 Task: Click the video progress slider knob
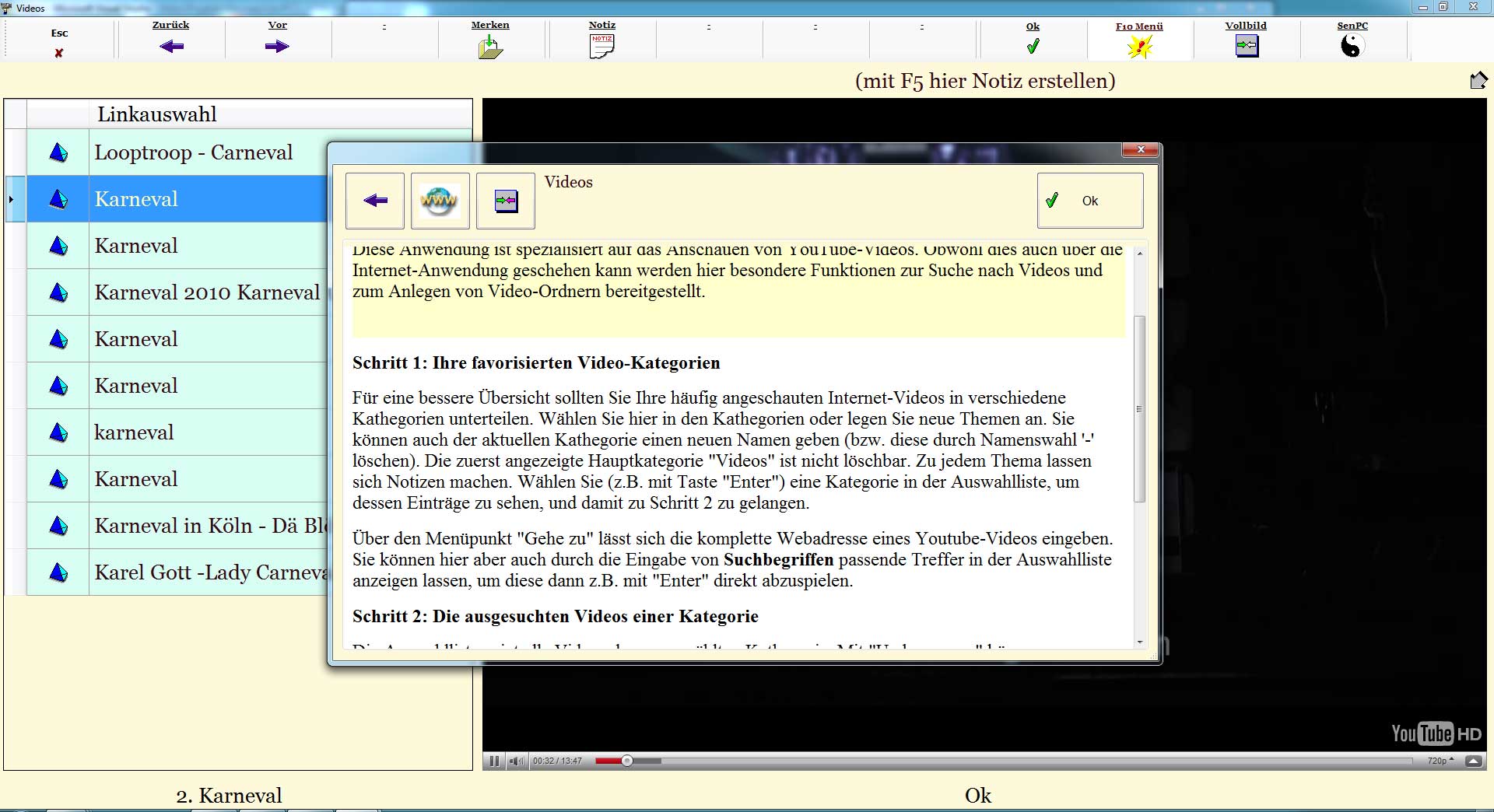point(627,761)
